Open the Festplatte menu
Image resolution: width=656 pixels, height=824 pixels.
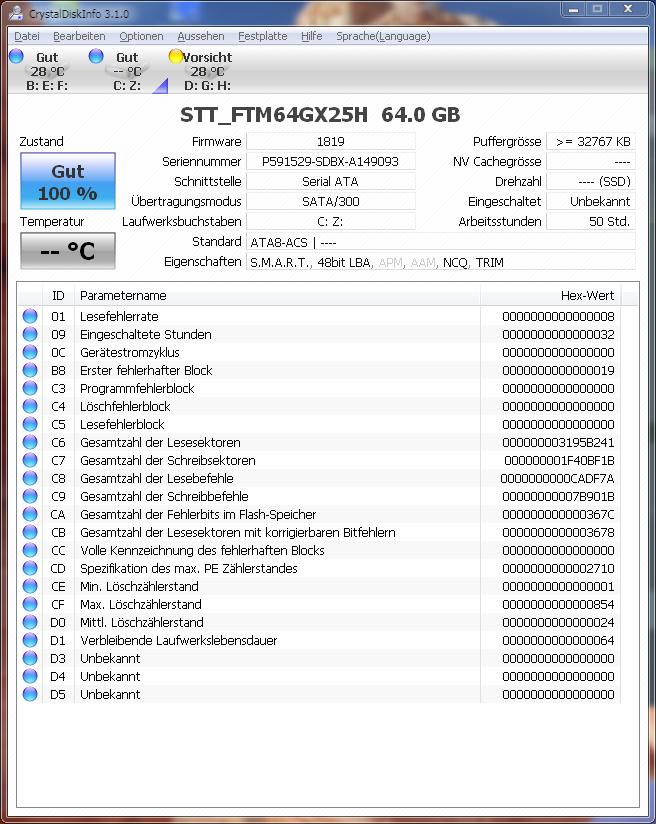(x=263, y=36)
